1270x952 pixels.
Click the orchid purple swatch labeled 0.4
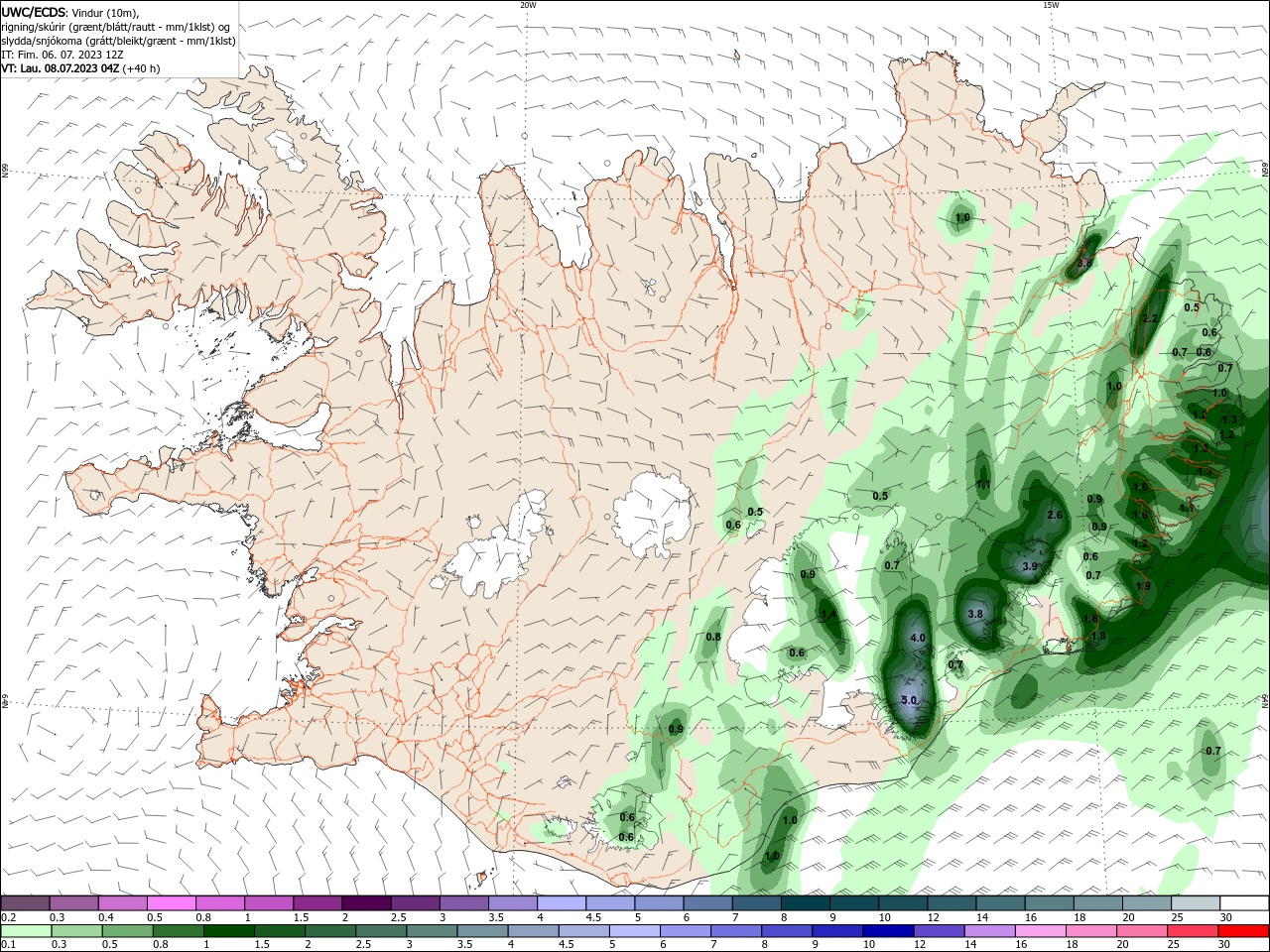tap(123, 902)
